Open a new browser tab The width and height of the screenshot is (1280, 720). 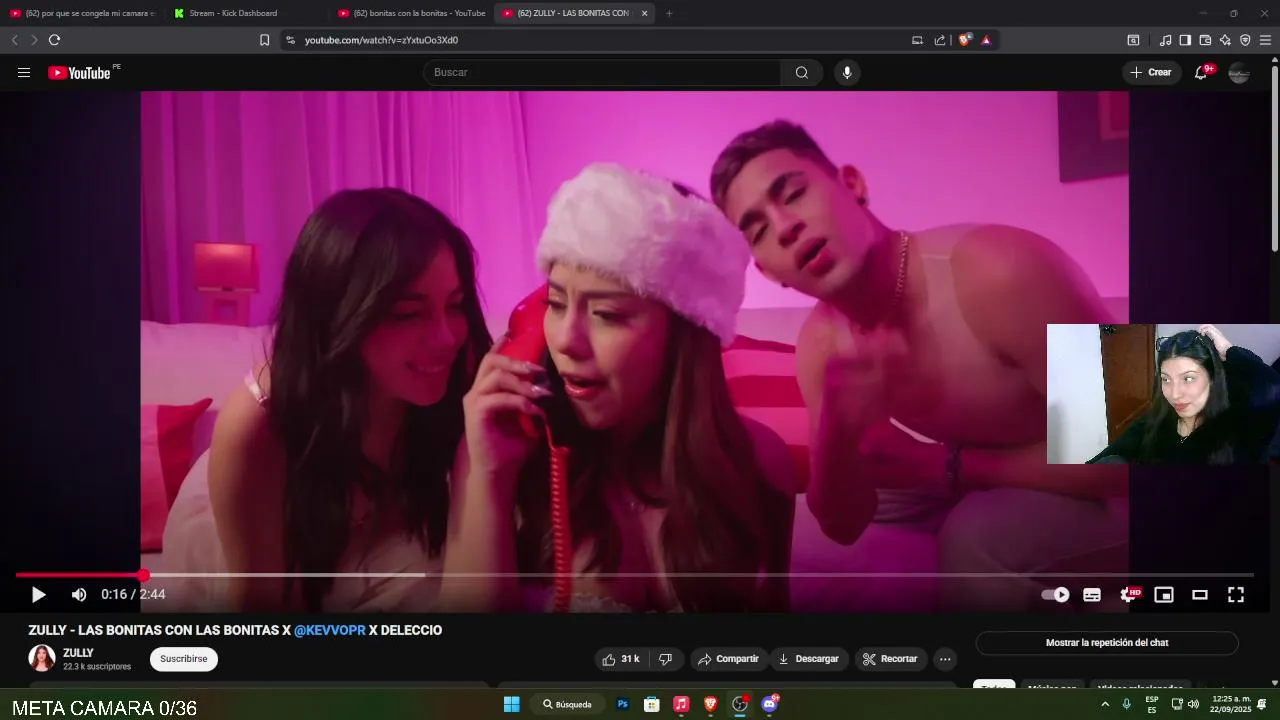(x=669, y=13)
